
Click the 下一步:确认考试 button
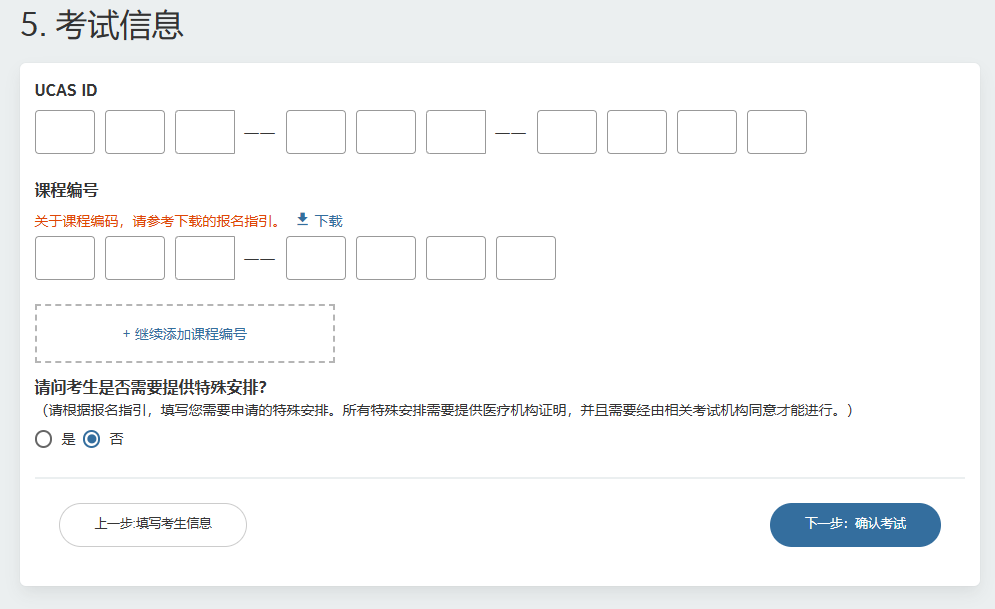pyautogui.click(x=855, y=524)
